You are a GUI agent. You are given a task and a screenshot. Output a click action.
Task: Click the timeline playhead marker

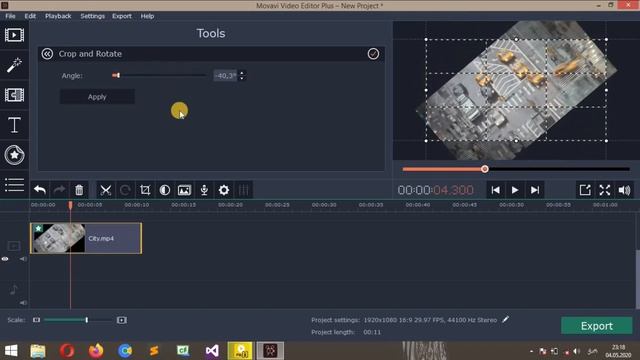(x=70, y=205)
